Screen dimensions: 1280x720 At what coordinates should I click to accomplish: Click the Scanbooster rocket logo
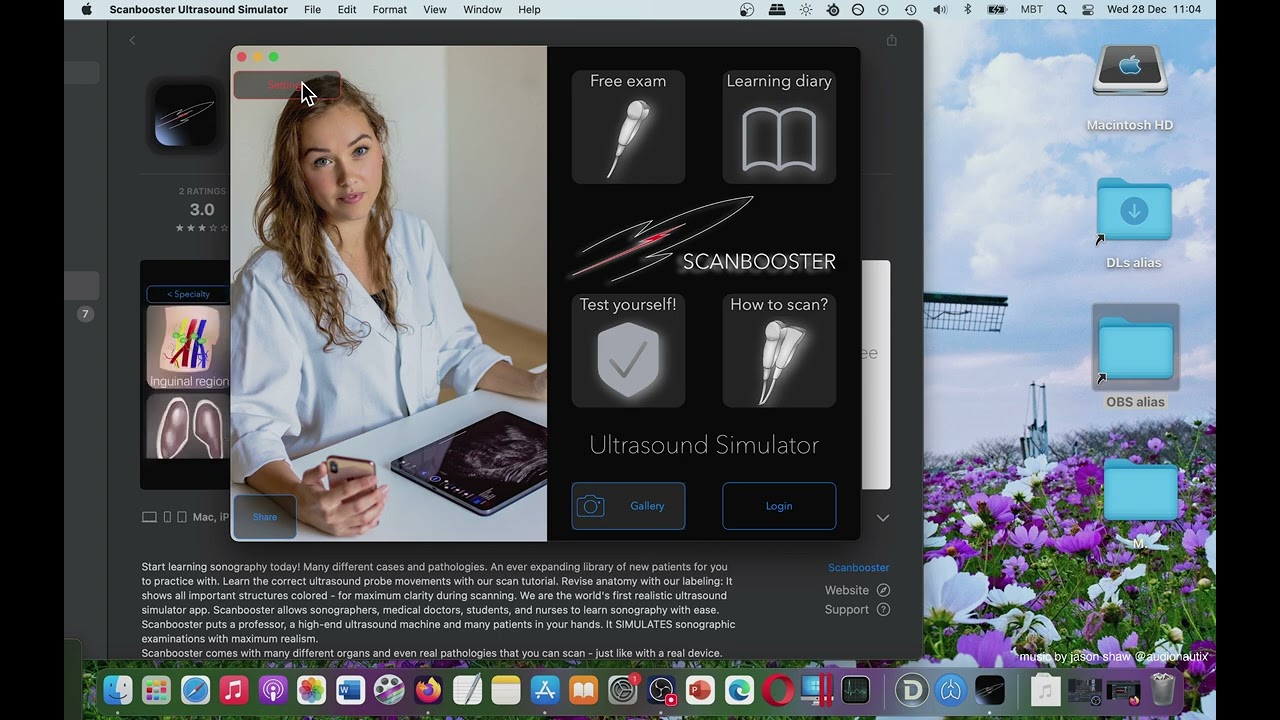coord(704,239)
